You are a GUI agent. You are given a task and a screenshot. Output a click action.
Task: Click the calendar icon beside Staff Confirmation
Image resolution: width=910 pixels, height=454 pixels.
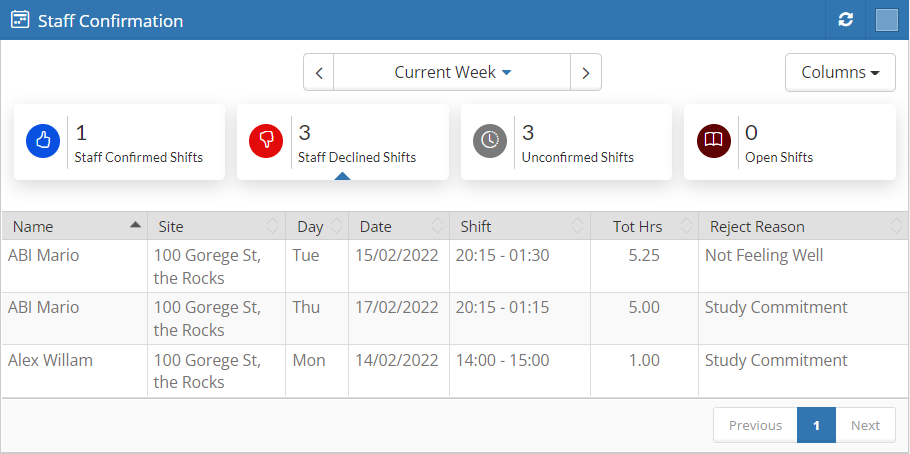click(x=20, y=20)
